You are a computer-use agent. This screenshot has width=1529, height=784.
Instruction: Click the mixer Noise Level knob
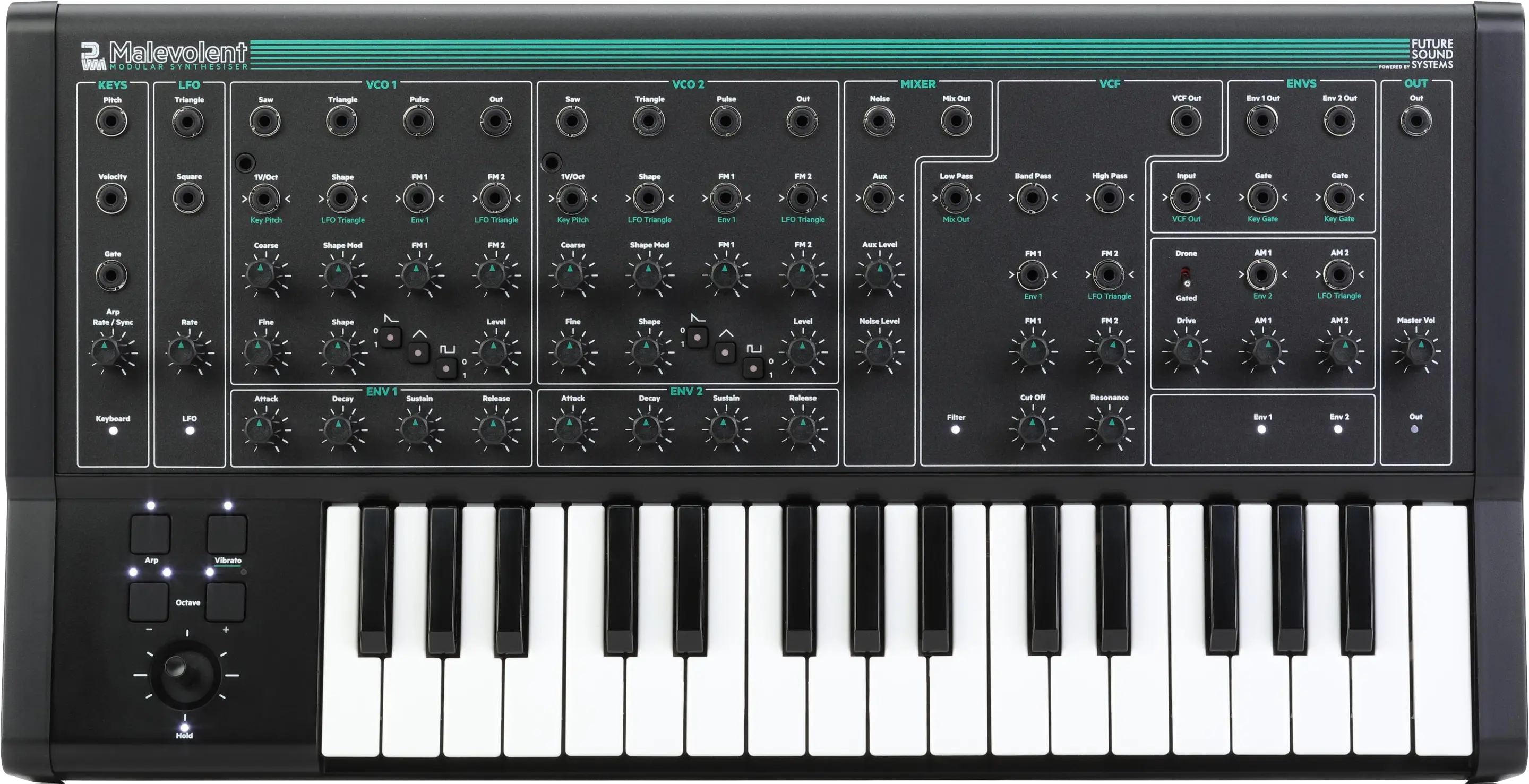879,351
